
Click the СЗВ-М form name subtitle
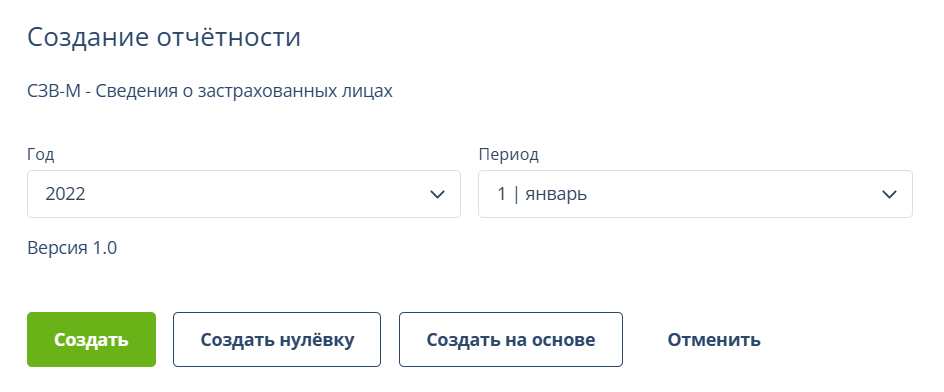210,92
